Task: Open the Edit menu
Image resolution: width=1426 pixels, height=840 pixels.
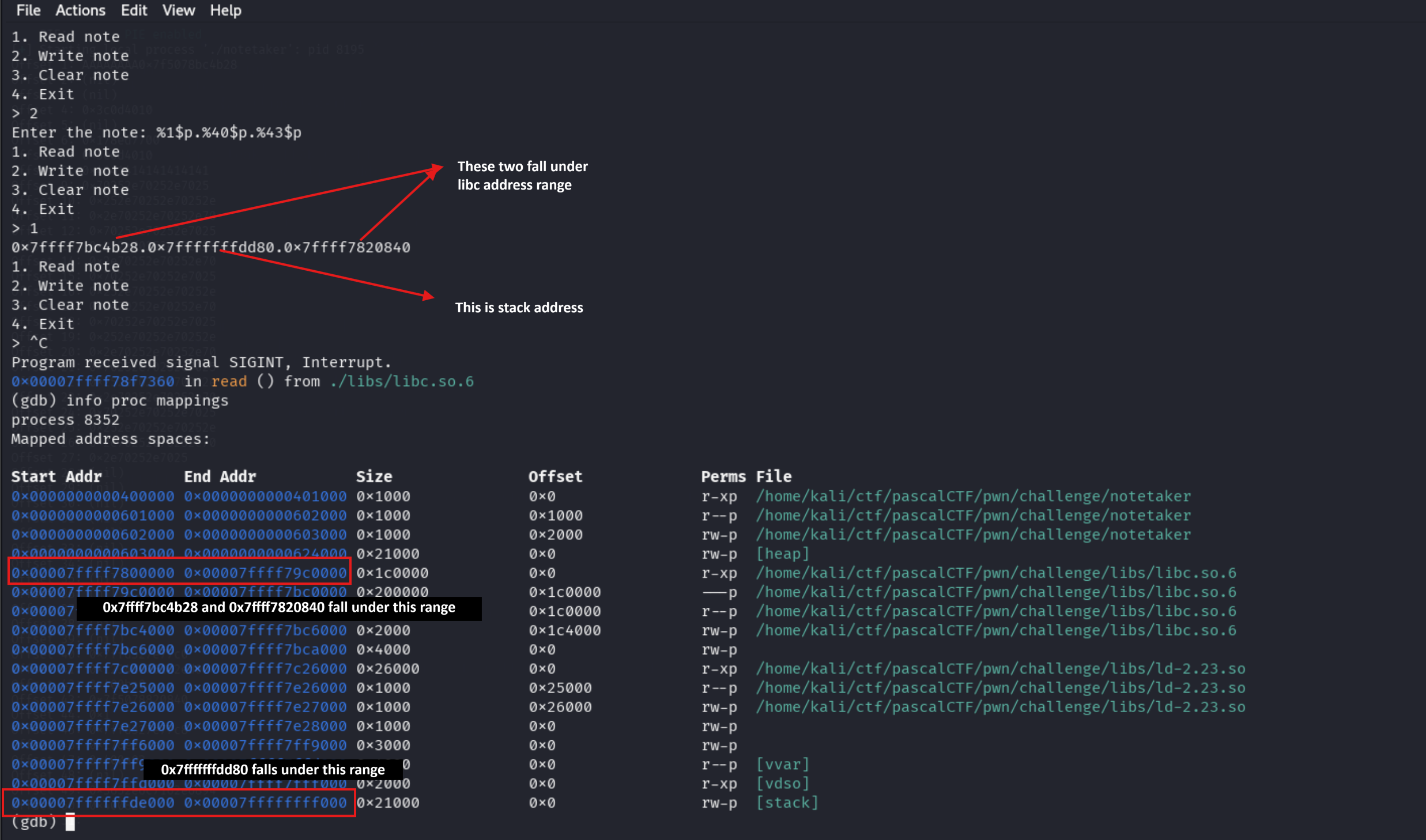Action: click(133, 10)
